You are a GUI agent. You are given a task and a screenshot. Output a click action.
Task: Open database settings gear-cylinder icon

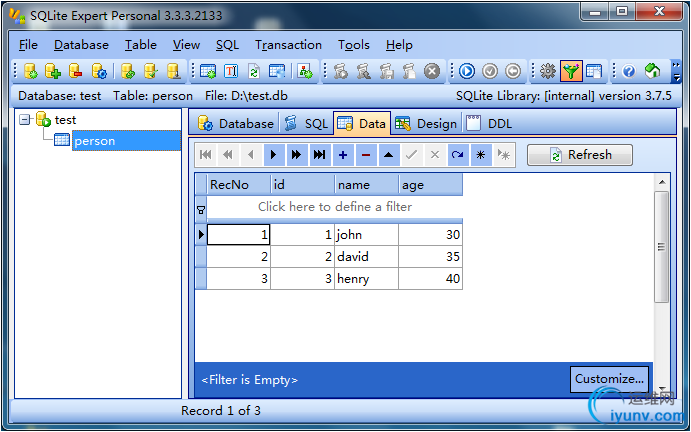(x=99, y=71)
